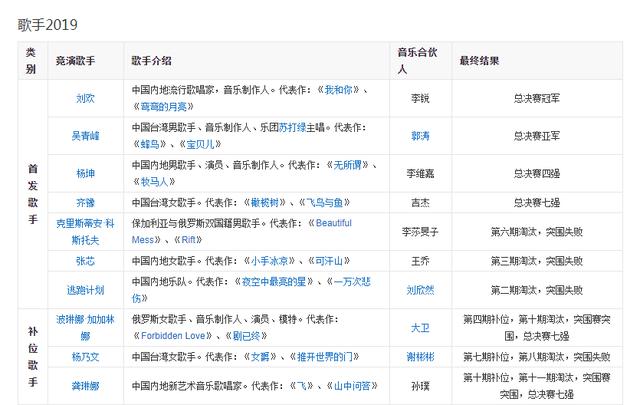Open music partner 谢彬彬 link

420,357
